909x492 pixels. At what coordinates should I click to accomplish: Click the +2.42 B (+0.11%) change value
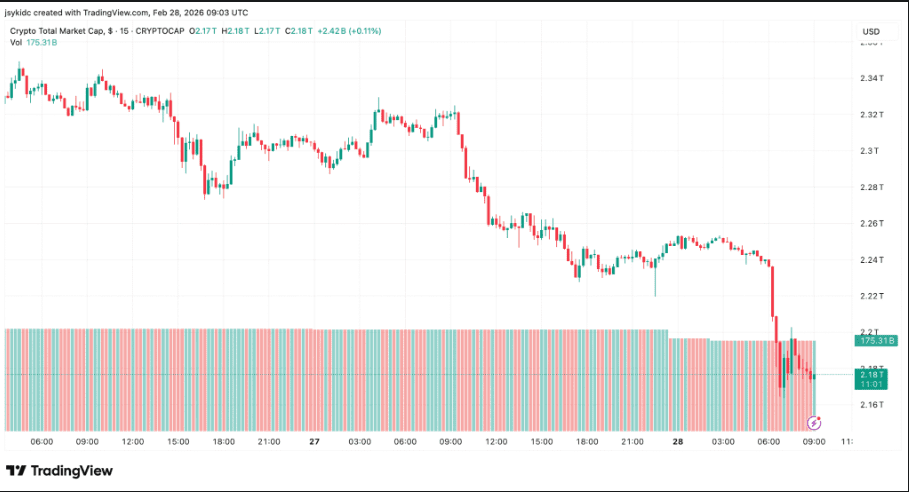(347, 31)
